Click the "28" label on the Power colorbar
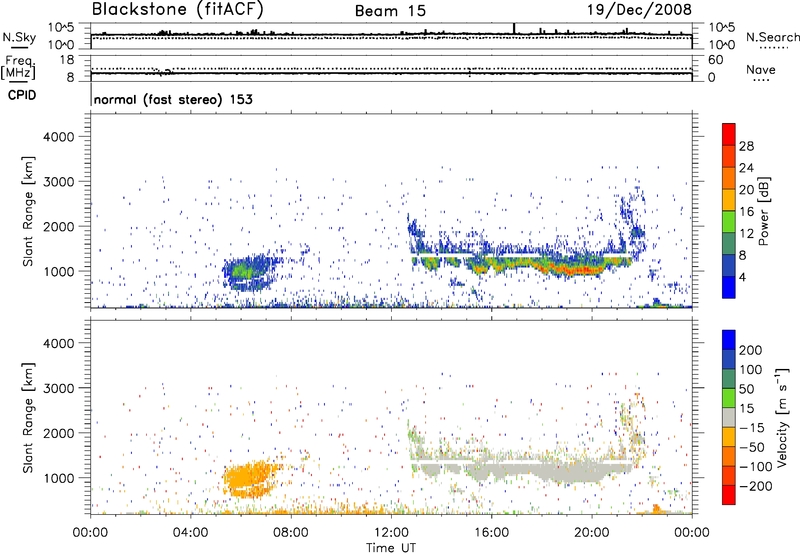 coord(746,146)
